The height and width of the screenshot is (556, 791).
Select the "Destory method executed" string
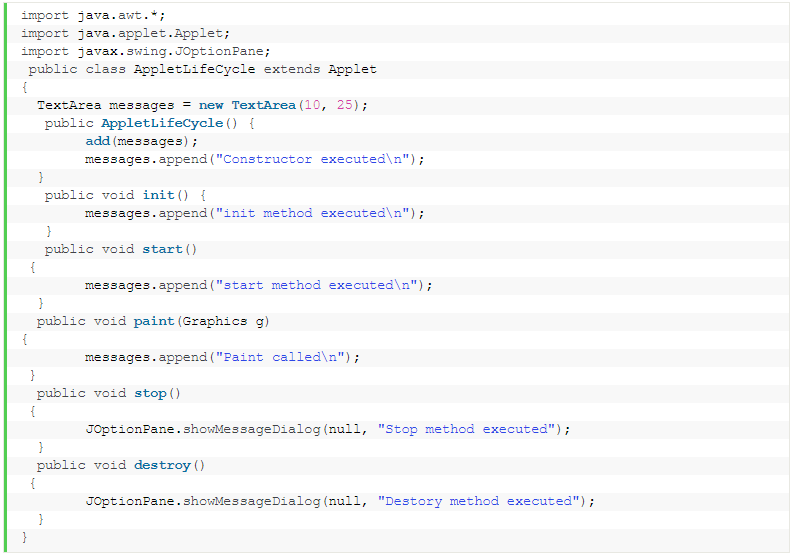pyautogui.click(x=478, y=502)
